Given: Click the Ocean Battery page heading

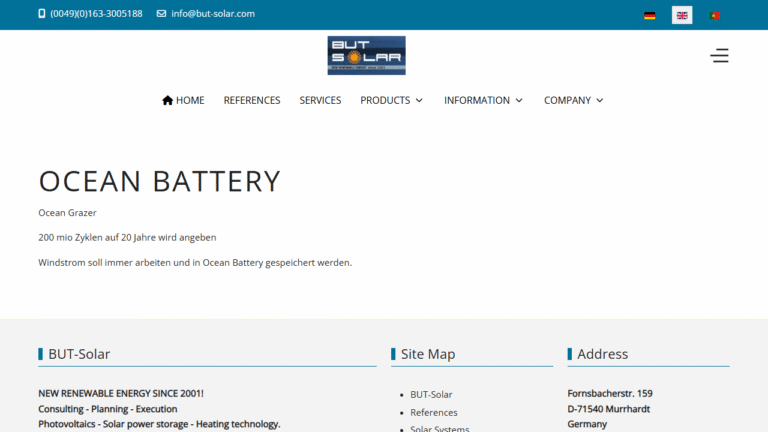Looking at the screenshot, I should (160, 181).
